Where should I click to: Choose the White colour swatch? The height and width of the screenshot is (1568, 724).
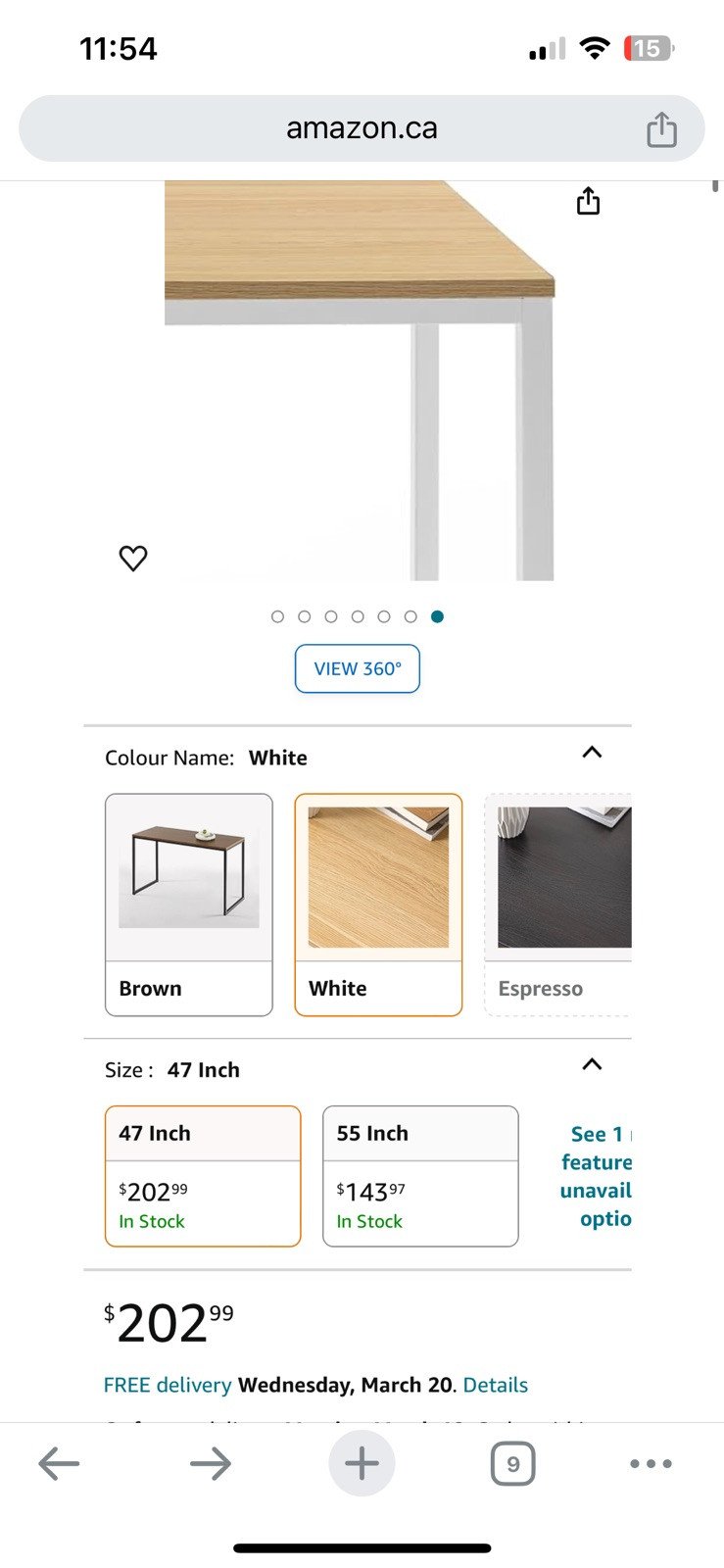(378, 905)
